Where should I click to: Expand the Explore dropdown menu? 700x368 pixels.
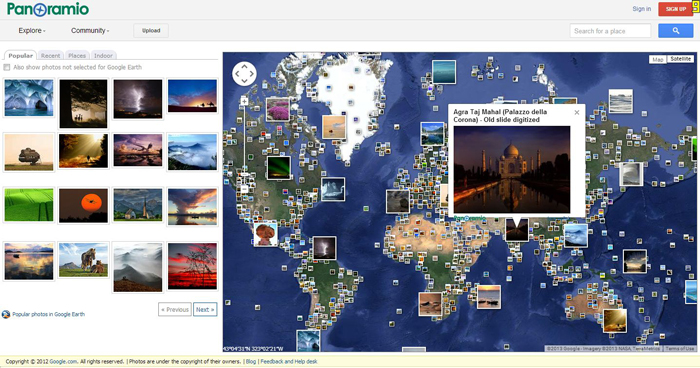click(32, 30)
